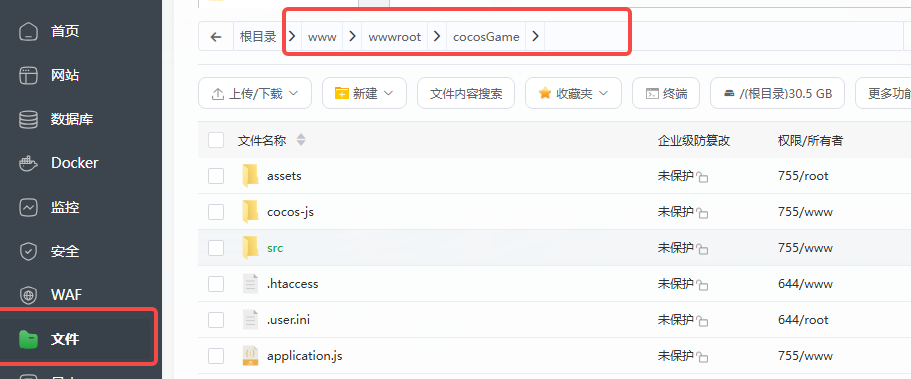Check the cocos-js folder checkbox

tap(216, 212)
